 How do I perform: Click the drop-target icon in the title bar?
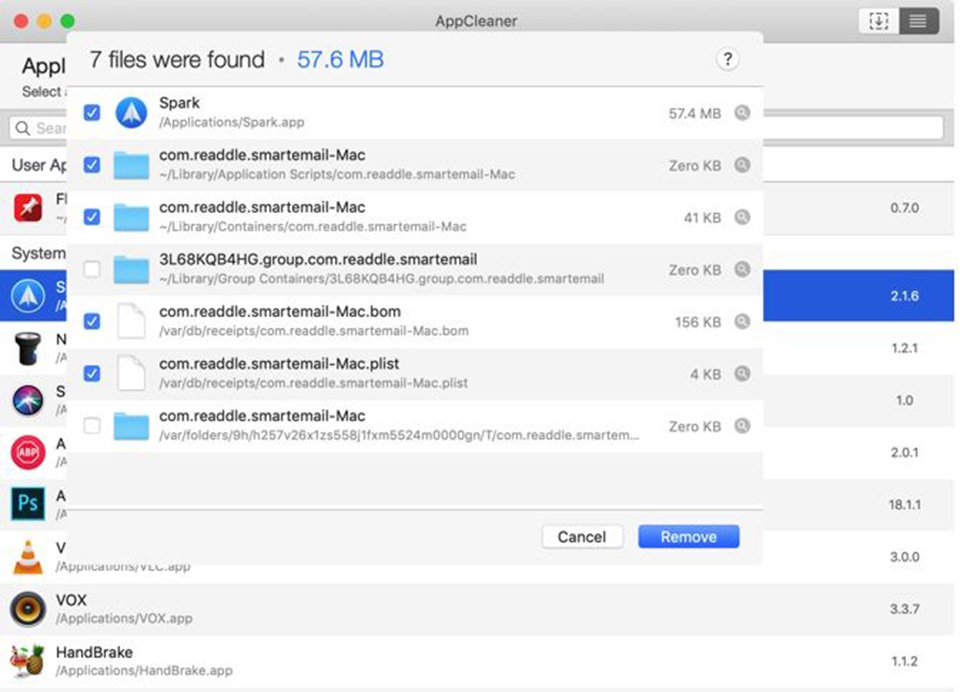coord(877,20)
